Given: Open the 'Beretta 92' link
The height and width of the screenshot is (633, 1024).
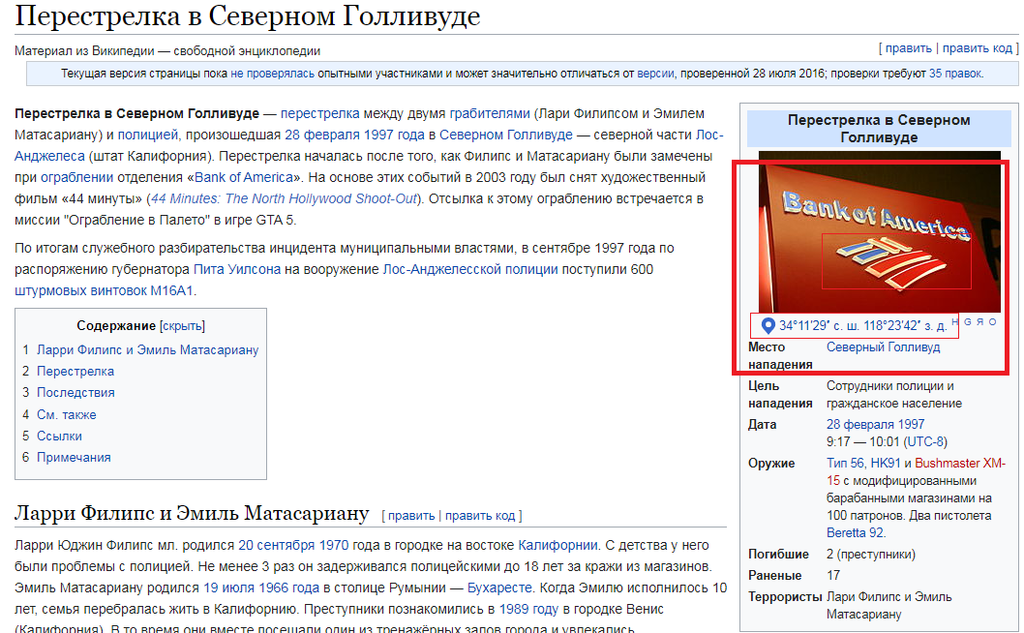Looking at the screenshot, I should 856,532.
